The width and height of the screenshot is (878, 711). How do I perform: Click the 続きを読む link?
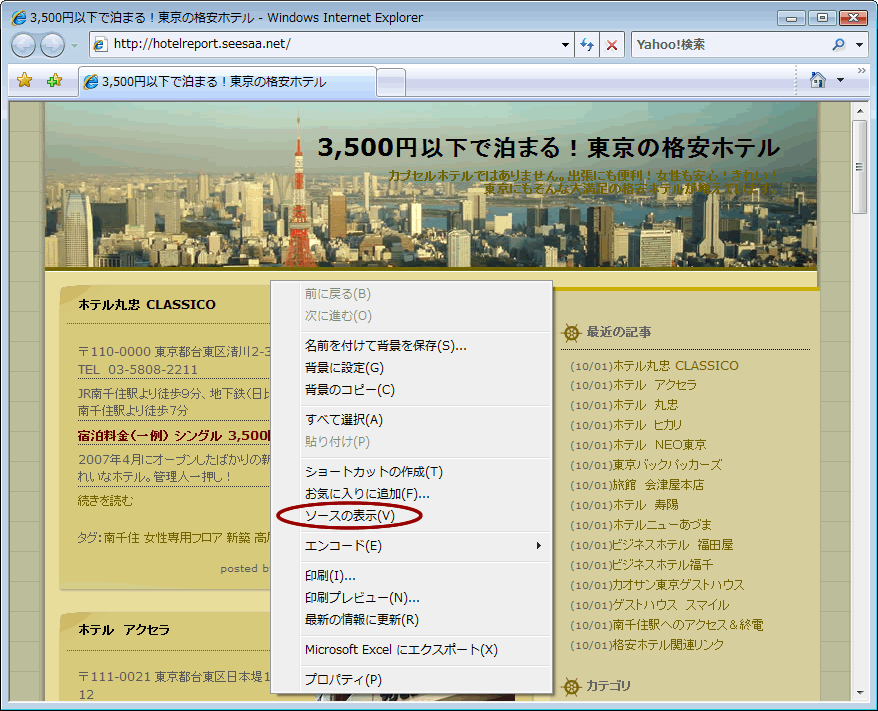(x=105, y=500)
